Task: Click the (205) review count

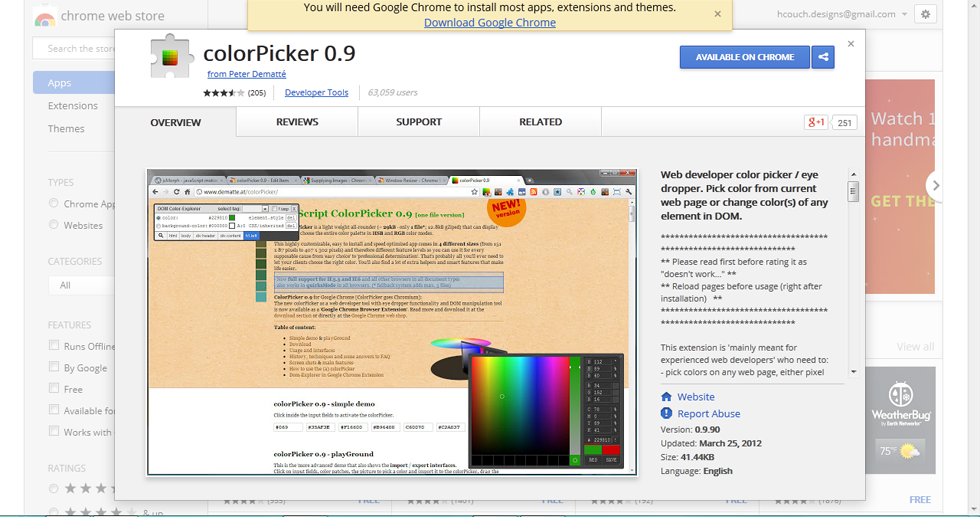Action: pos(257,93)
